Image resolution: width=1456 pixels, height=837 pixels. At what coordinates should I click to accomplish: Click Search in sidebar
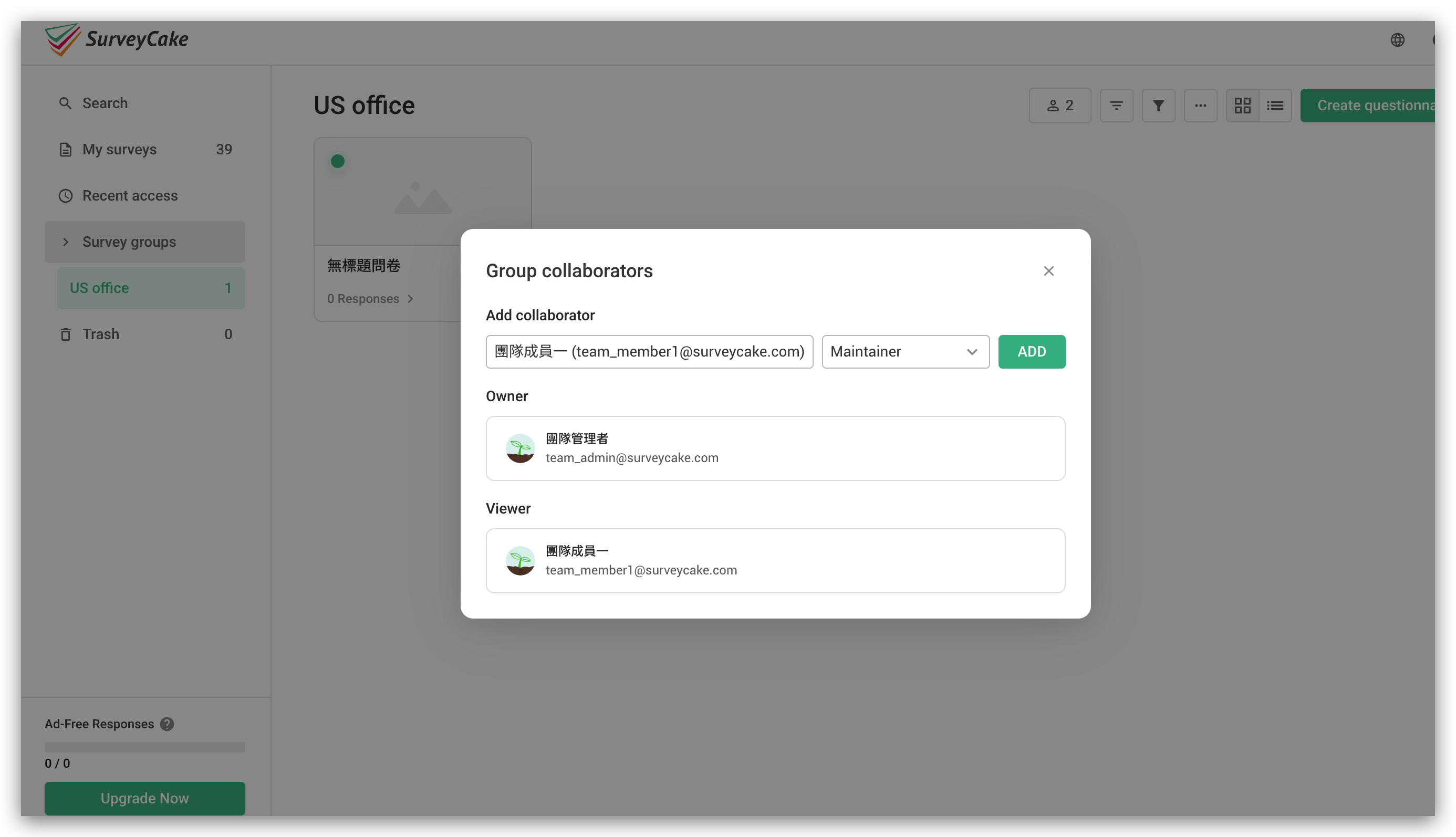145,103
